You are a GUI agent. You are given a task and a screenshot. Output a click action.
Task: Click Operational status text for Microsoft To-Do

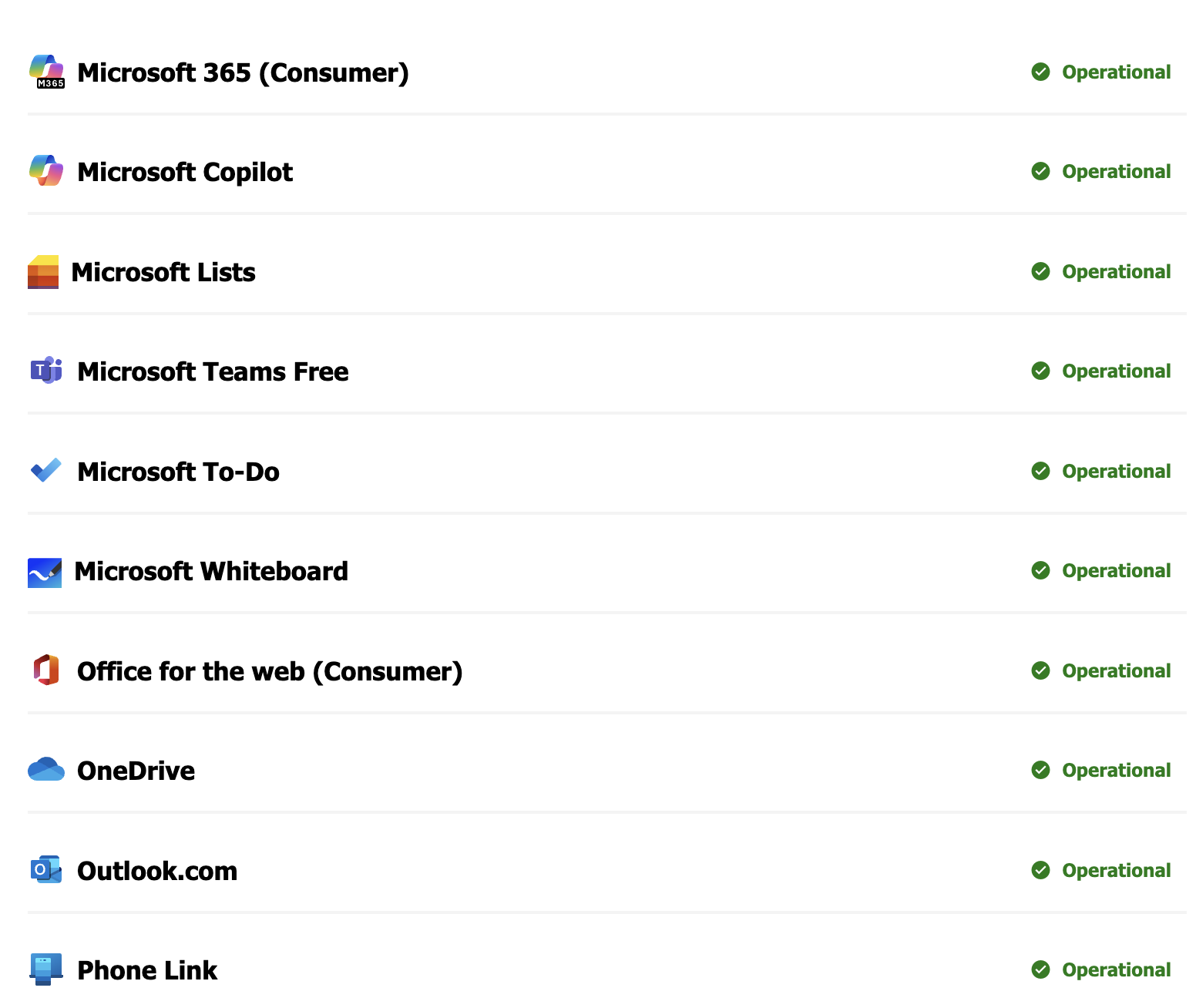tap(1116, 472)
